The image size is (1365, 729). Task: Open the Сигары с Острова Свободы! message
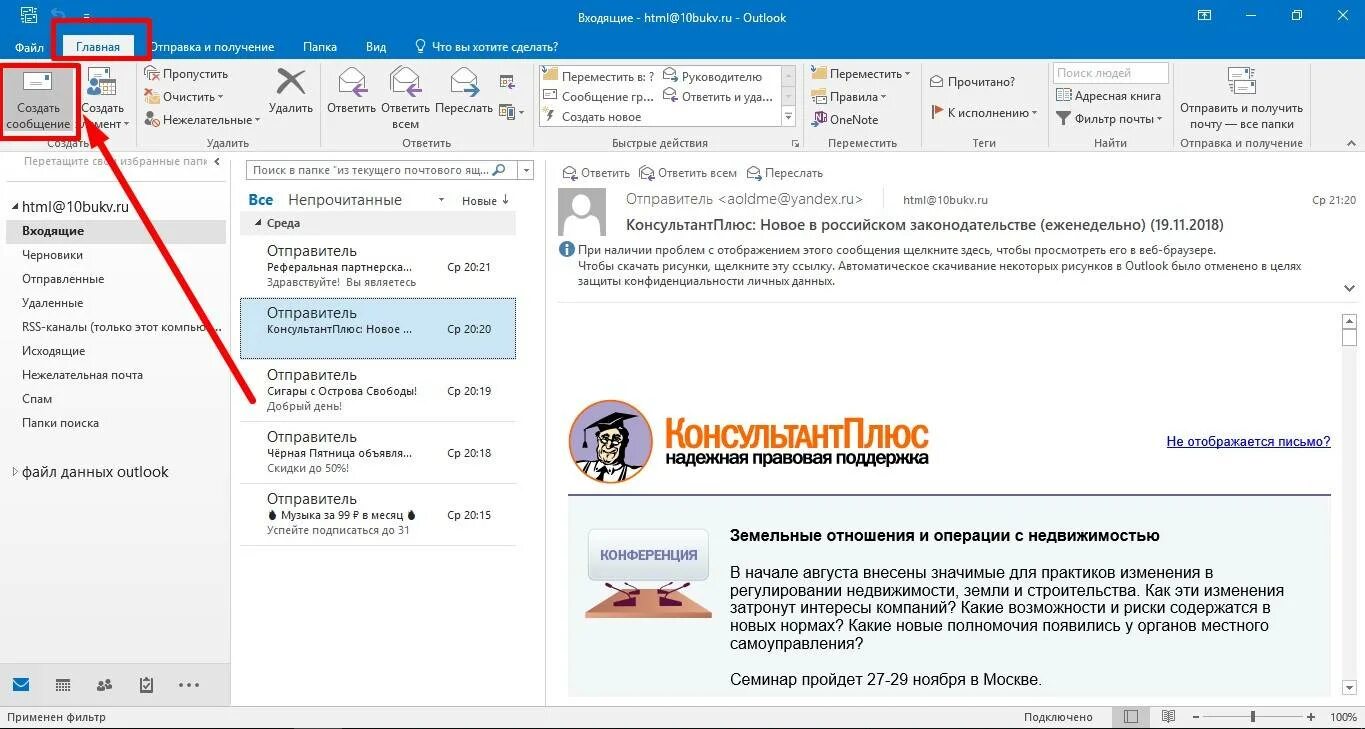click(378, 390)
